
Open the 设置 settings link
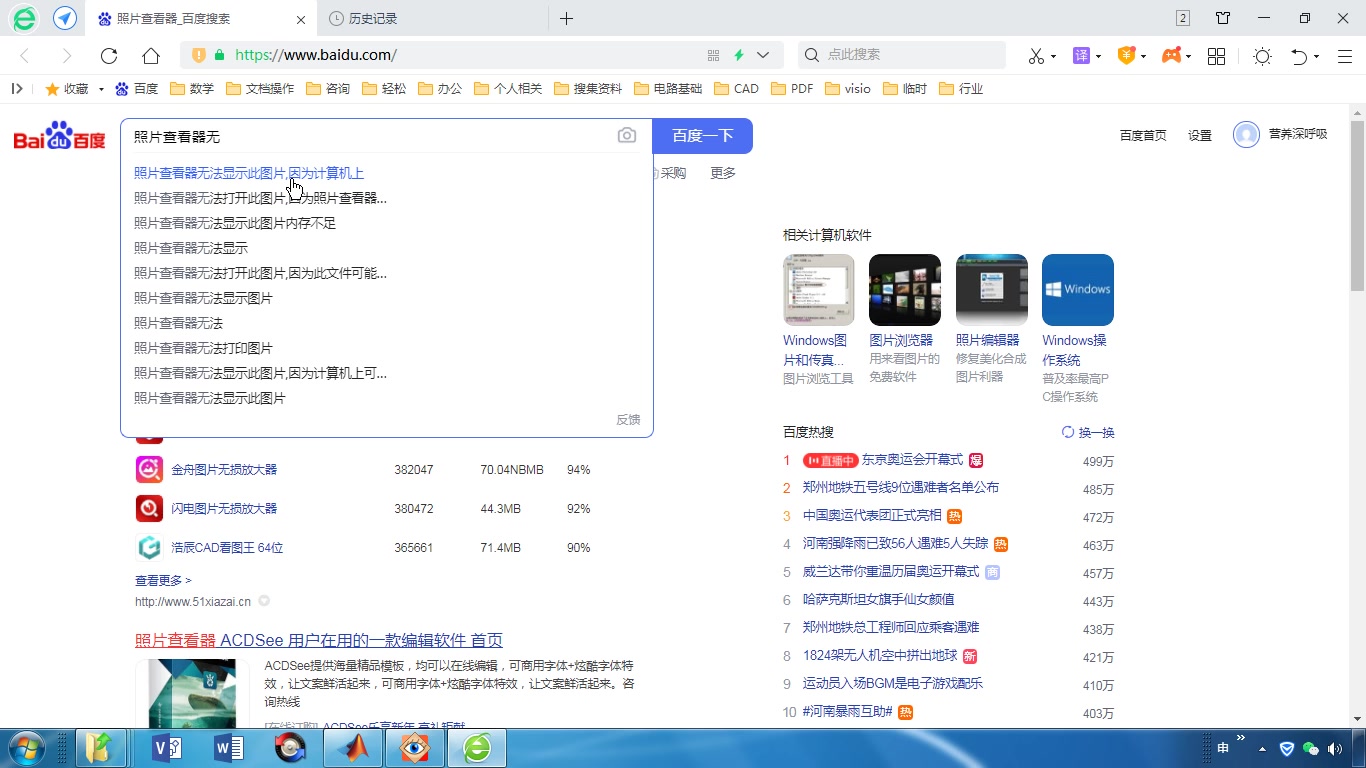pyautogui.click(x=1200, y=135)
